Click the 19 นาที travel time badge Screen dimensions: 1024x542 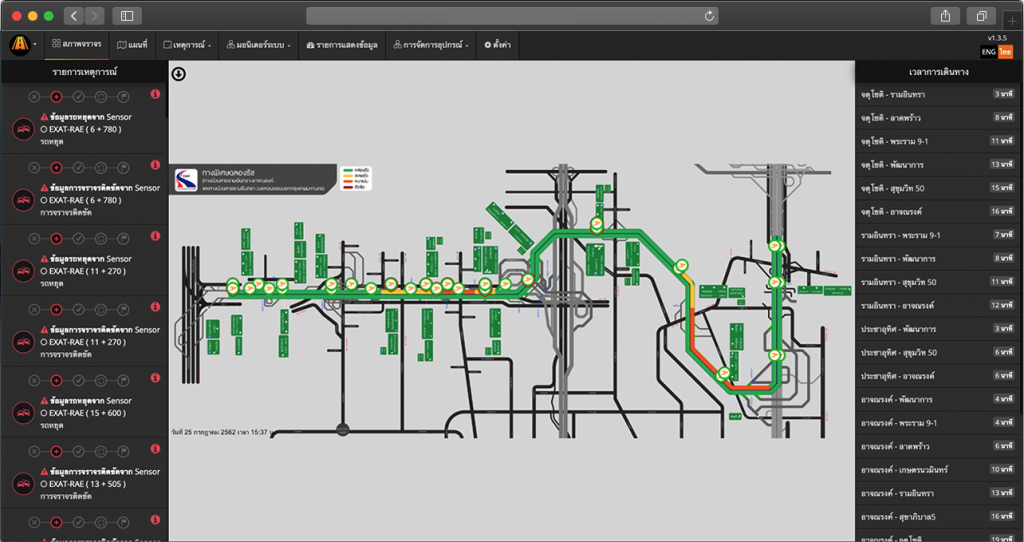coord(1002,539)
